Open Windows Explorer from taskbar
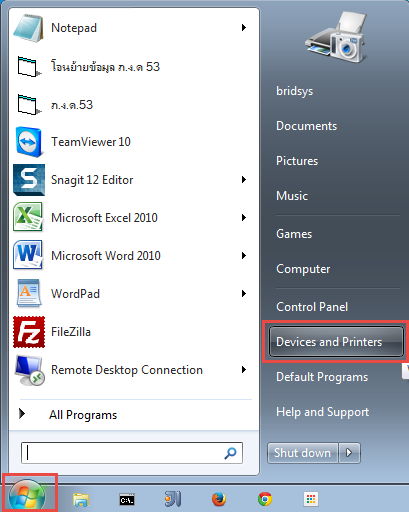Viewport: 409px width, 512px height. pyautogui.click(x=81, y=499)
